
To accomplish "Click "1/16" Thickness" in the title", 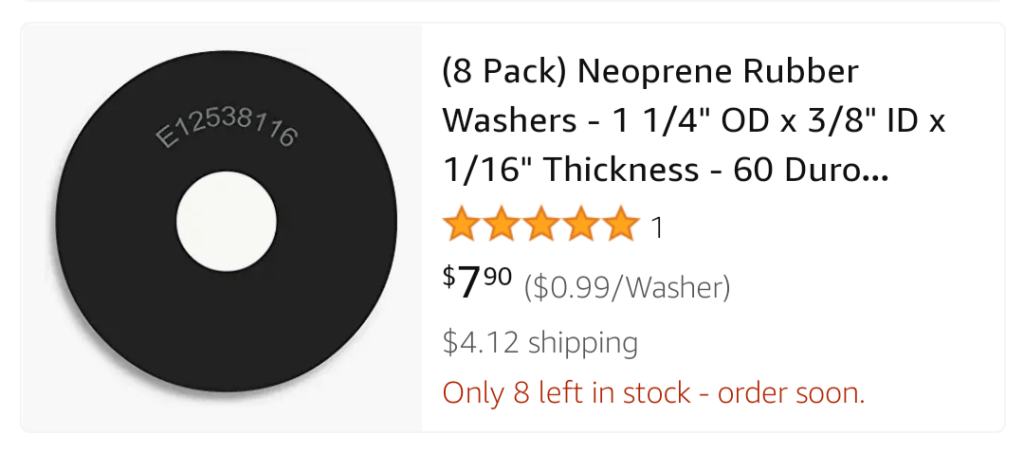I will [x=571, y=169].
